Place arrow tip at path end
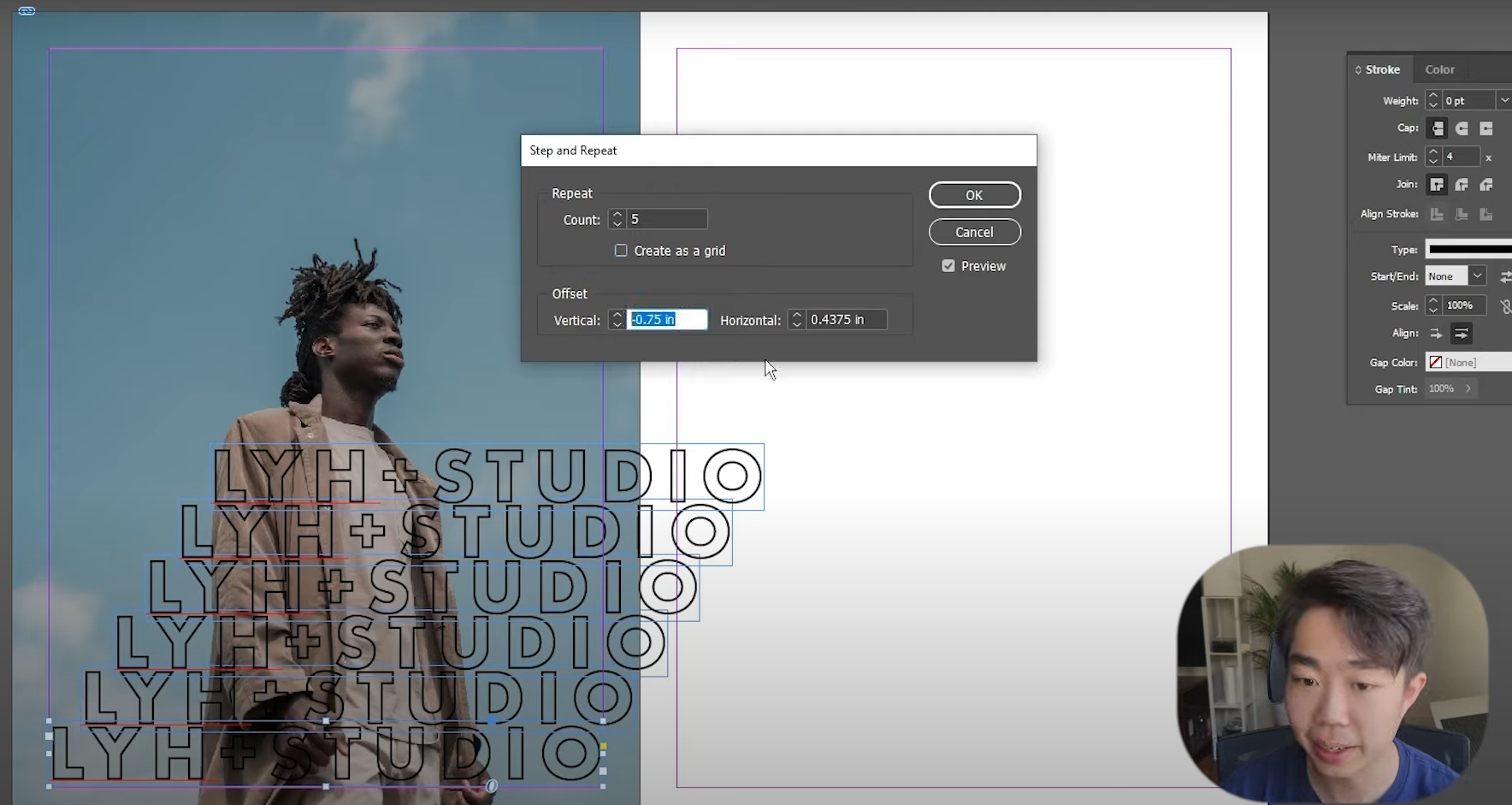 tap(1462, 334)
